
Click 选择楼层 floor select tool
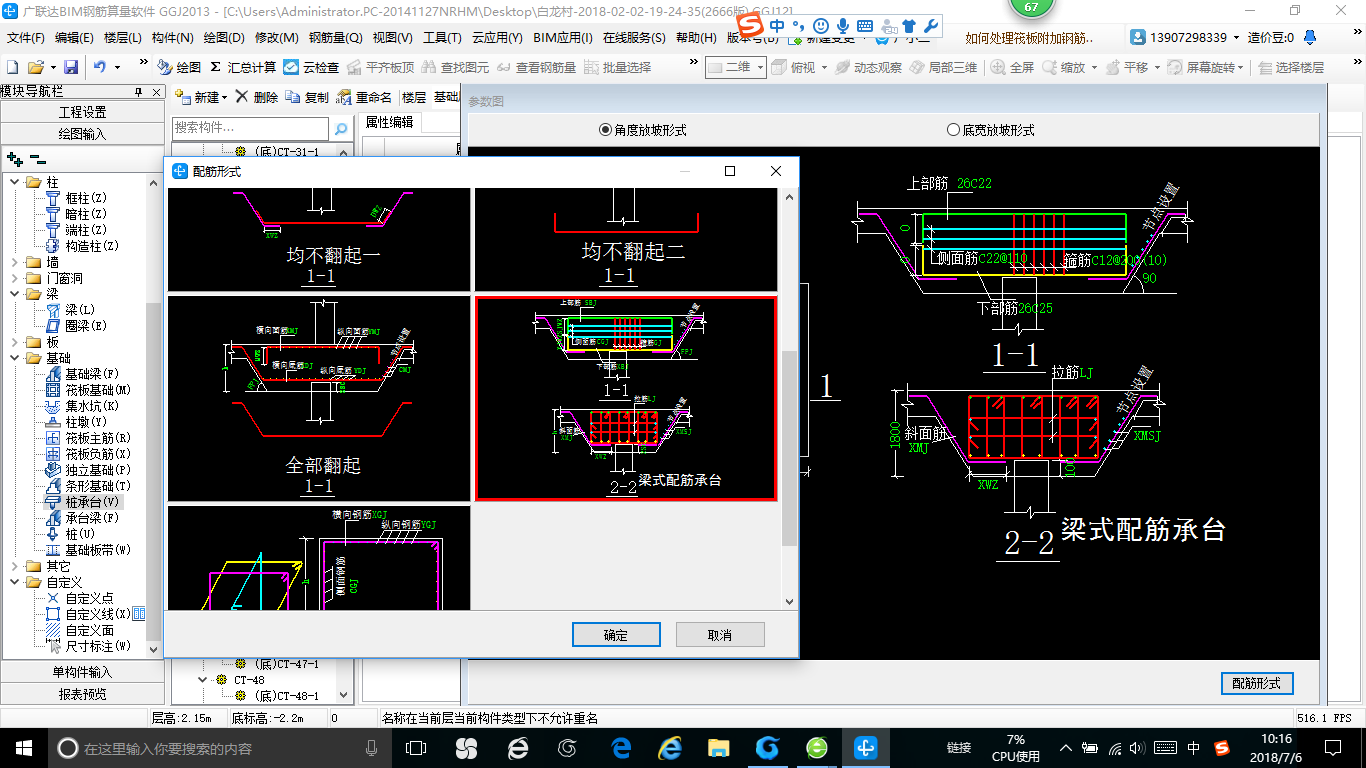(1290, 67)
